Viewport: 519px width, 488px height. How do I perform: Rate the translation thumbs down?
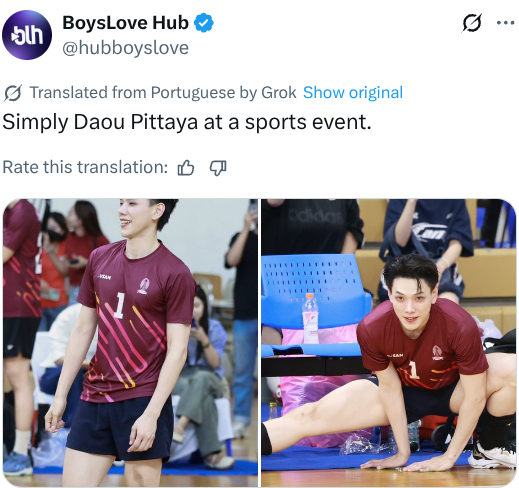click(x=218, y=167)
